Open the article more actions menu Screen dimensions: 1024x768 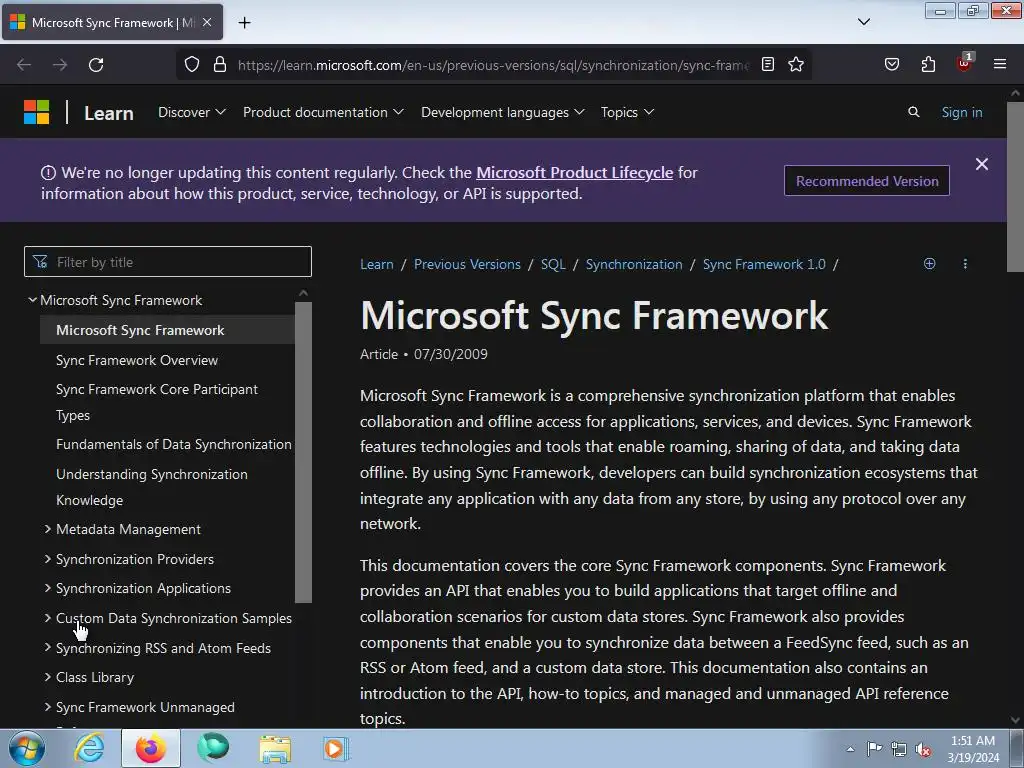[965, 264]
